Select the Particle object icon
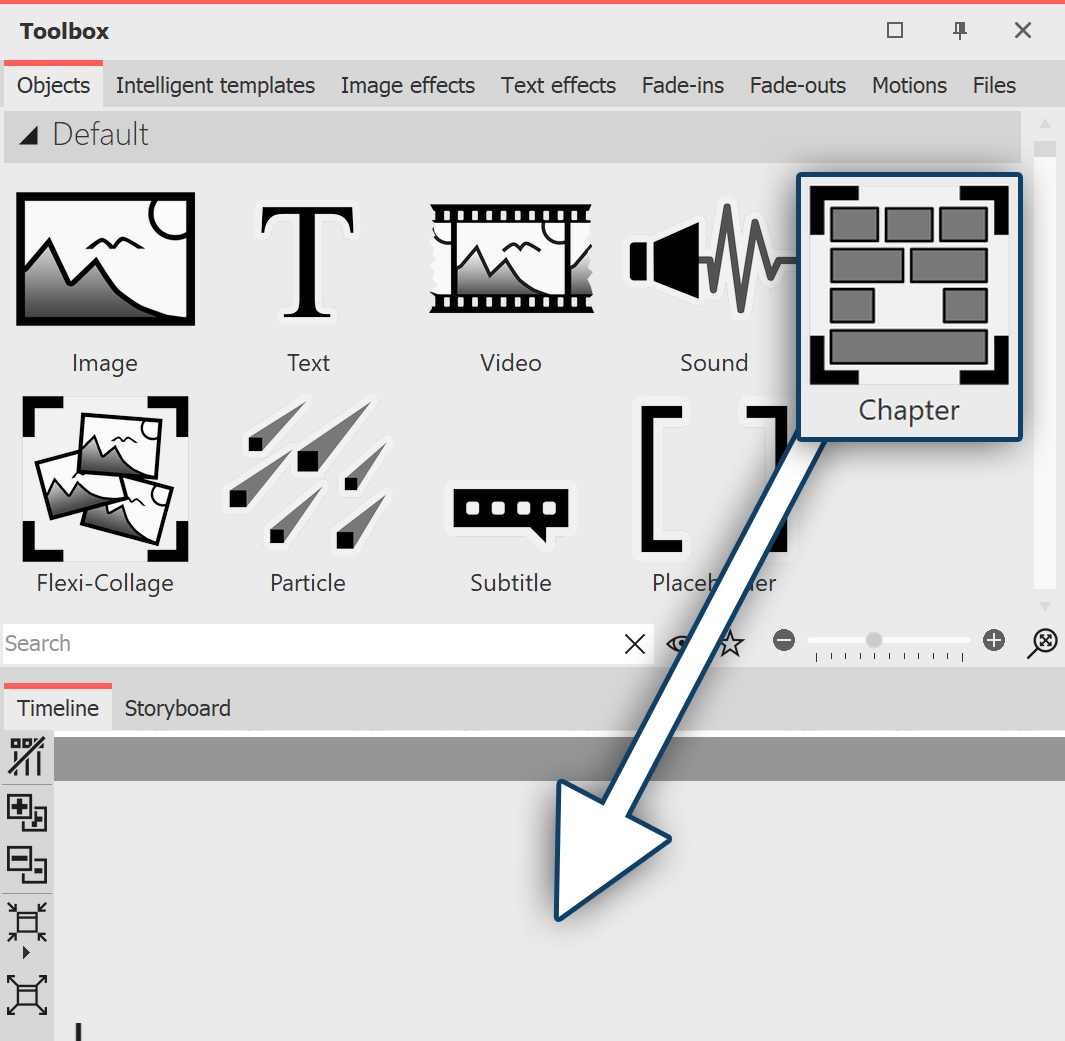 tap(308, 480)
